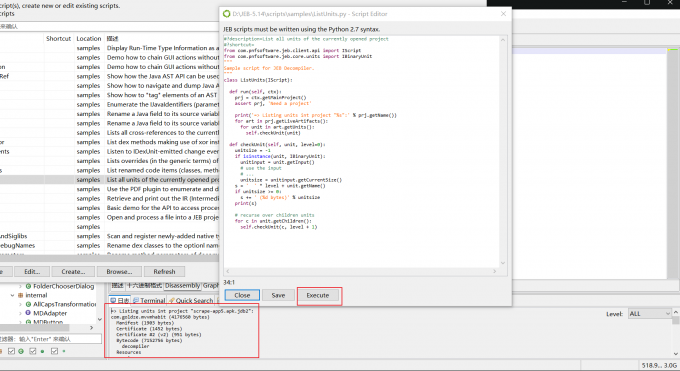Open the Terminal tab
The image size is (680, 371).
click(x=149, y=300)
